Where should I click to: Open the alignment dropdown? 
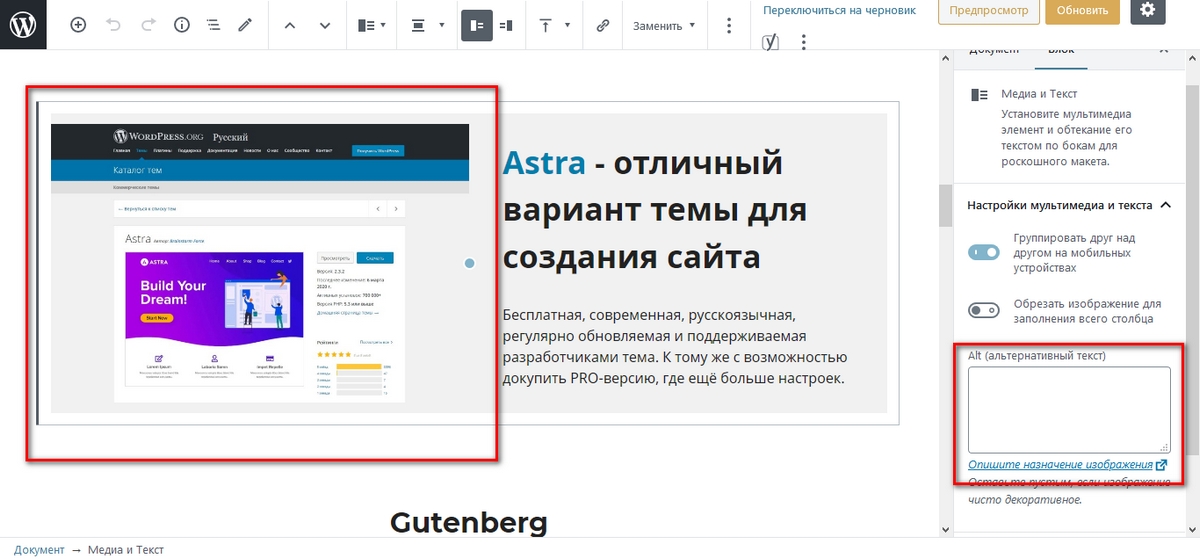click(x=427, y=26)
